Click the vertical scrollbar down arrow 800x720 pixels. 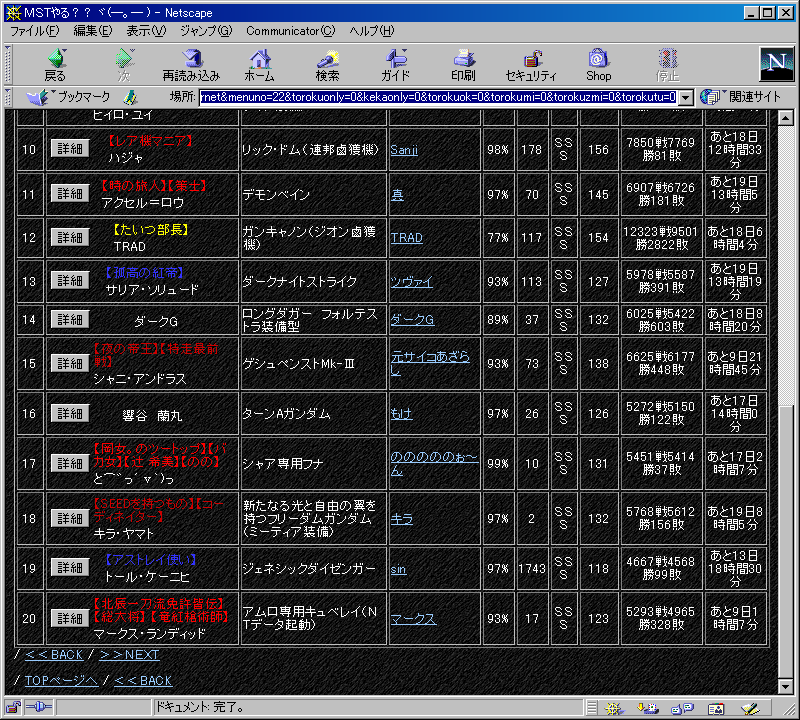[786, 687]
